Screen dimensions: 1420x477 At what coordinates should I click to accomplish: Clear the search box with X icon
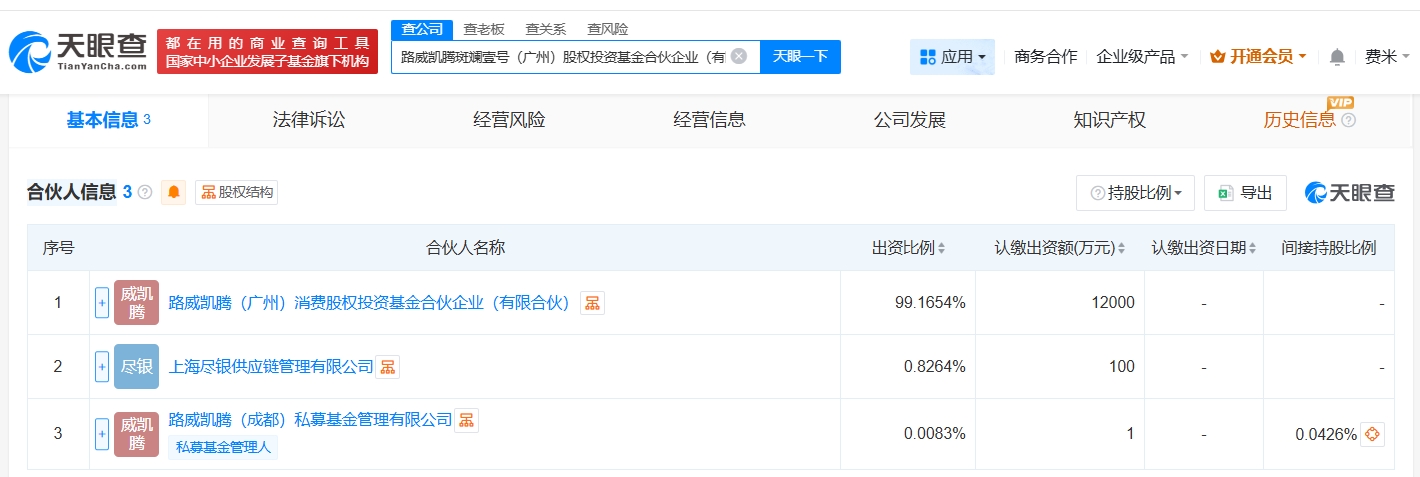(739, 56)
